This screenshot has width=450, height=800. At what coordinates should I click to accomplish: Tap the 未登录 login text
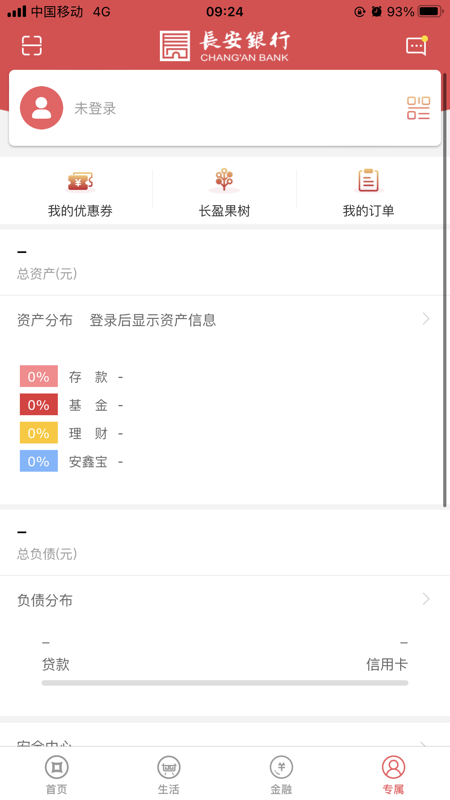click(95, 109)
